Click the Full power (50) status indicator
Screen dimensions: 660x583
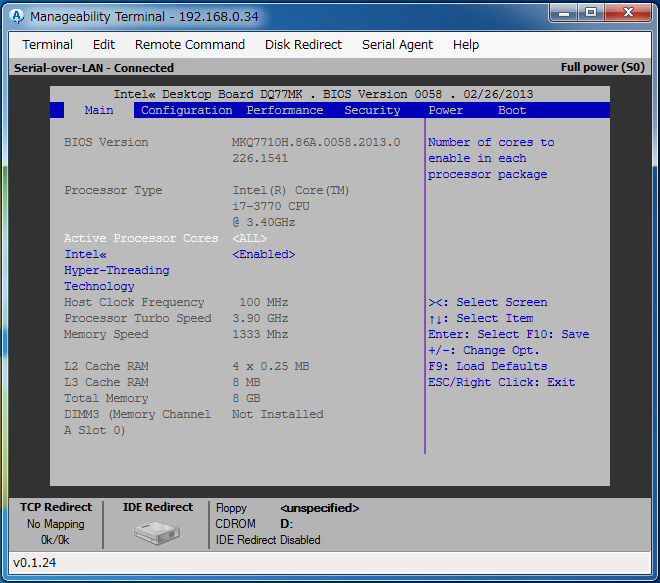(x=602, y=68)
